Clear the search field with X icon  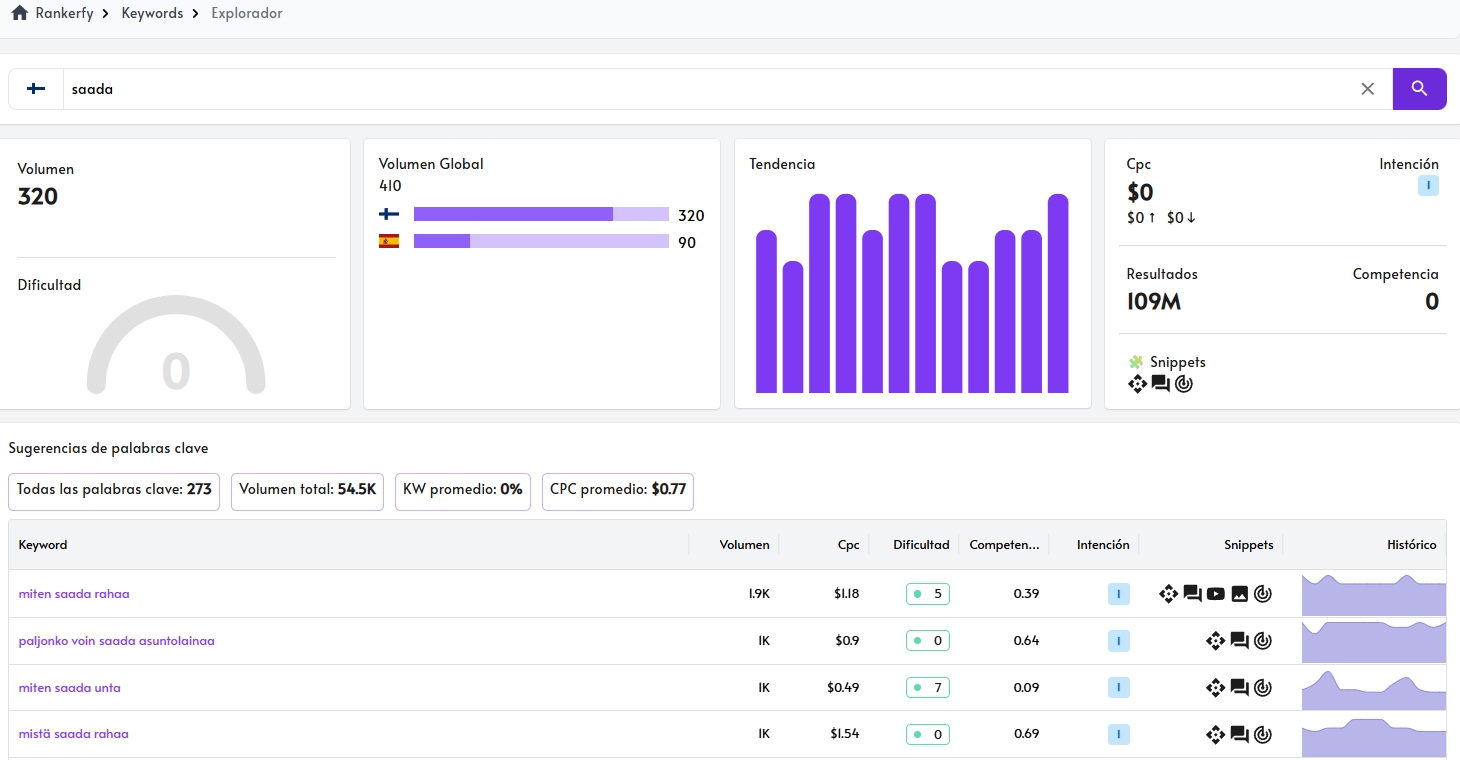pyautogui.click(x=1368, y=89)
